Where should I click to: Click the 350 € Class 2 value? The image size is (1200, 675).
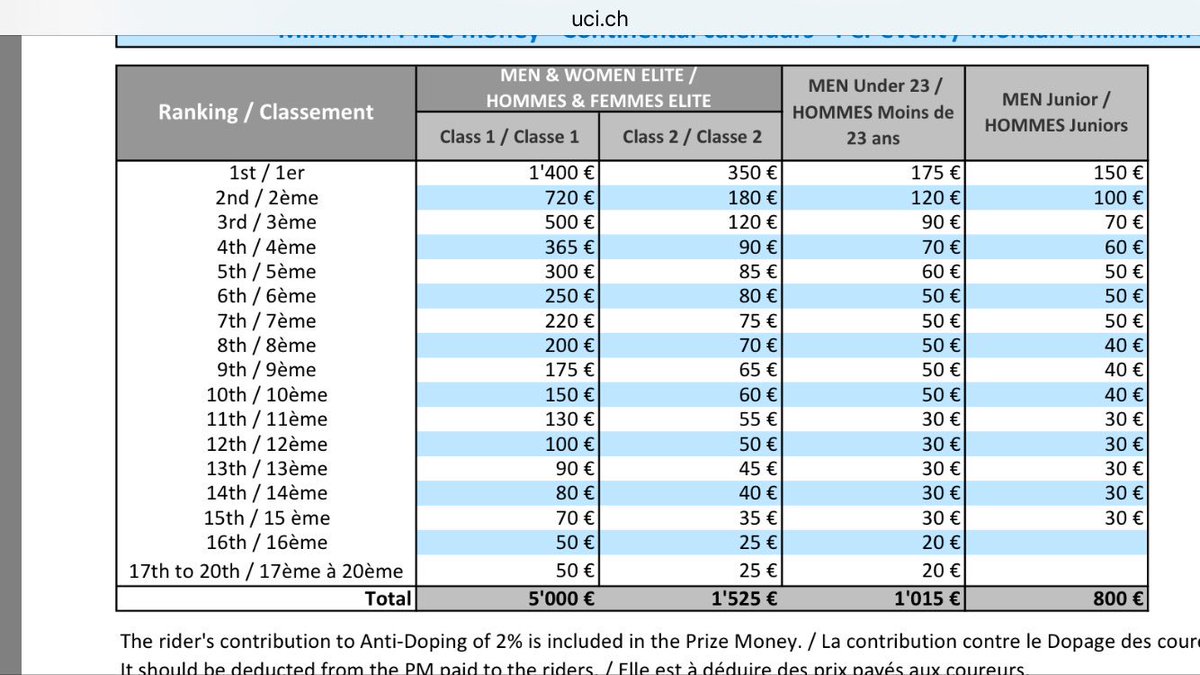753,173
